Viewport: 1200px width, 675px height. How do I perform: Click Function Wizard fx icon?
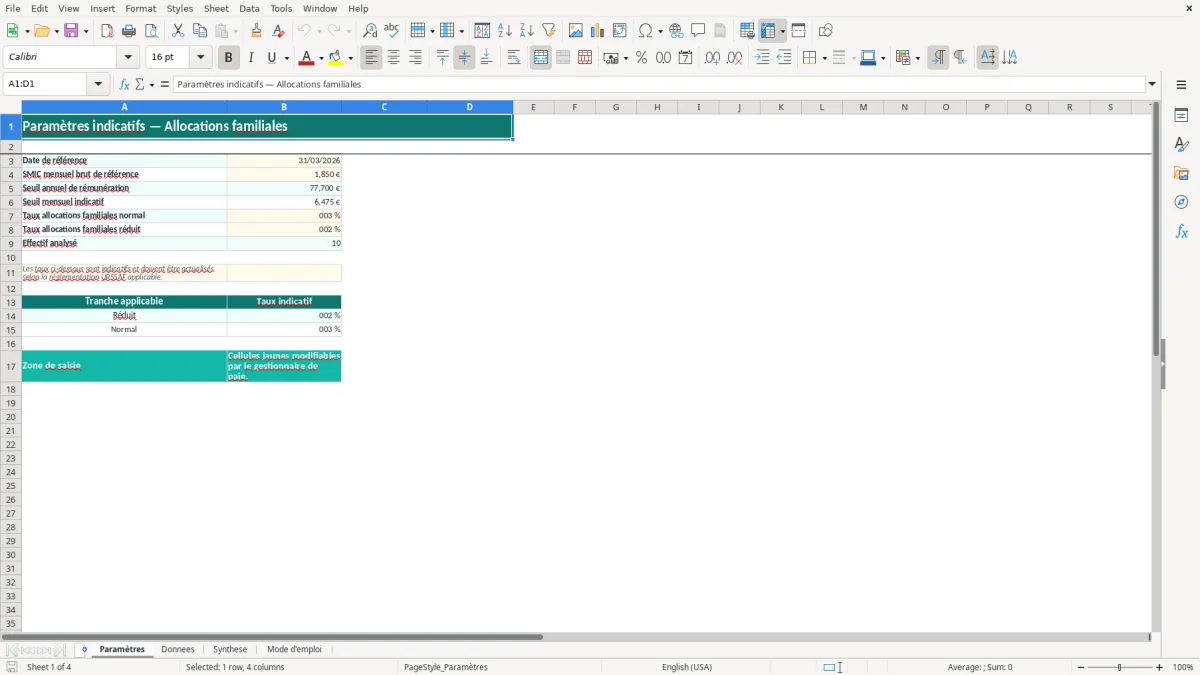(x=125, y=84)
